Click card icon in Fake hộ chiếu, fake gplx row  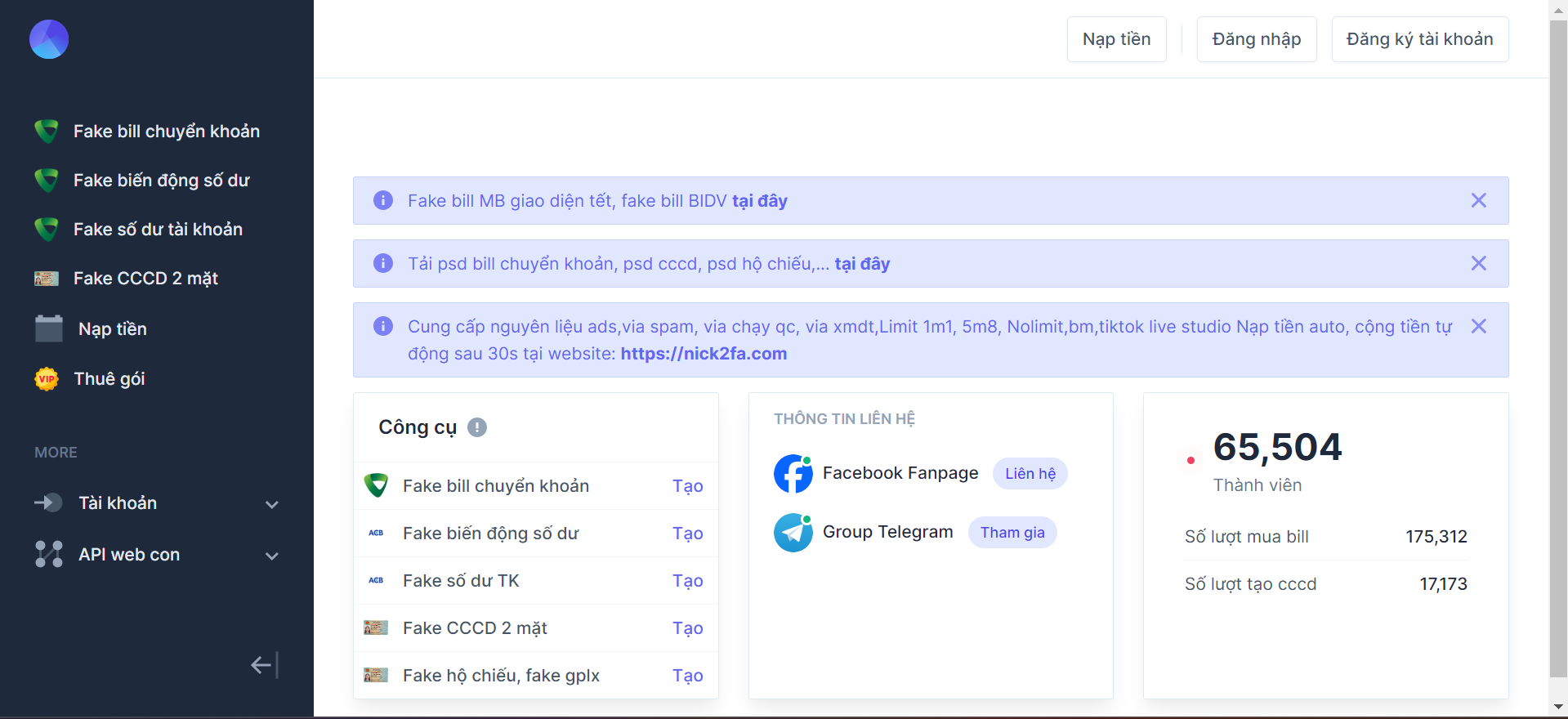tap(376, 675)
